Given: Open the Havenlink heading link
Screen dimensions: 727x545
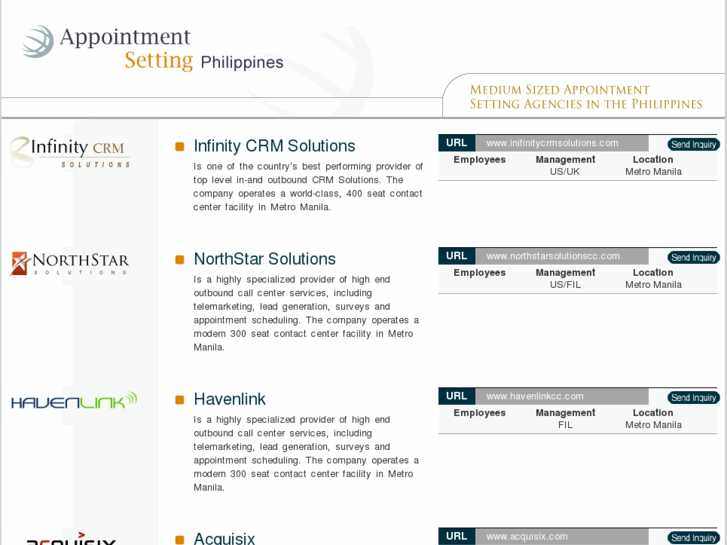Looking at the screenshot, I should [x=230, y=399].
